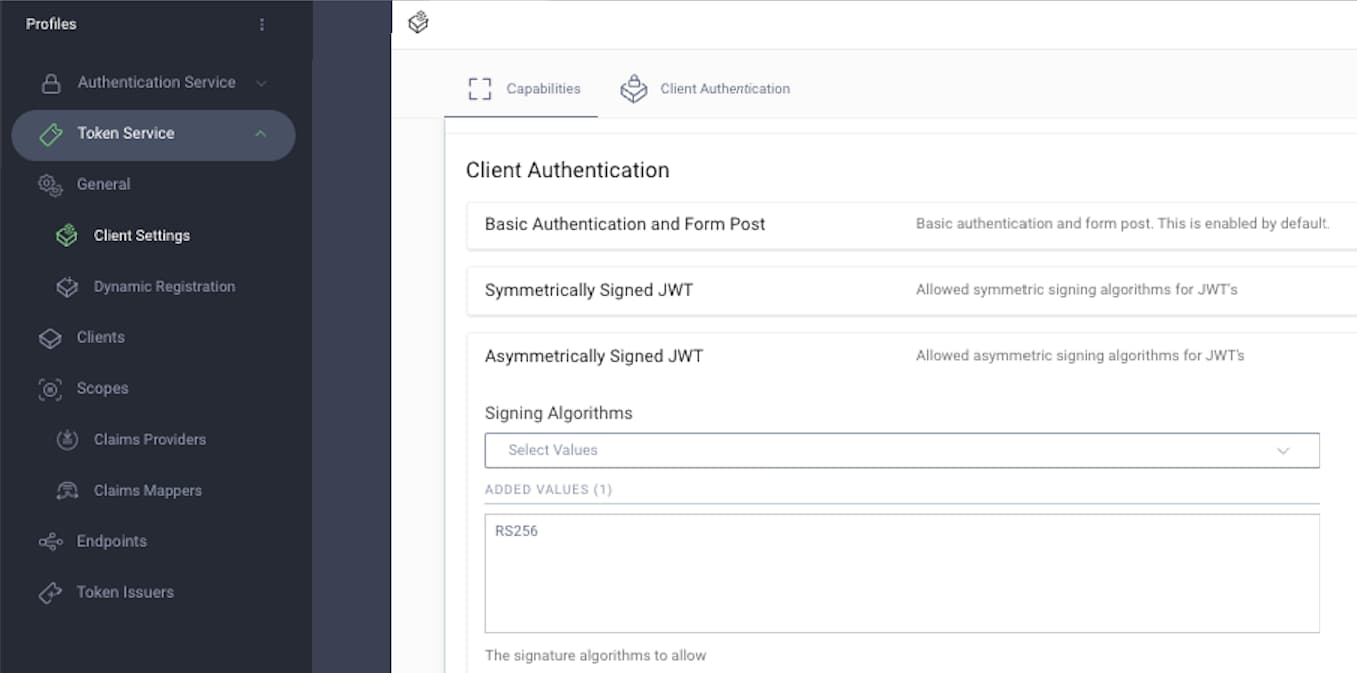Collapse the Token Service section chevron
This screenshot has width=1357, height=673.
(x=260, y=134)
